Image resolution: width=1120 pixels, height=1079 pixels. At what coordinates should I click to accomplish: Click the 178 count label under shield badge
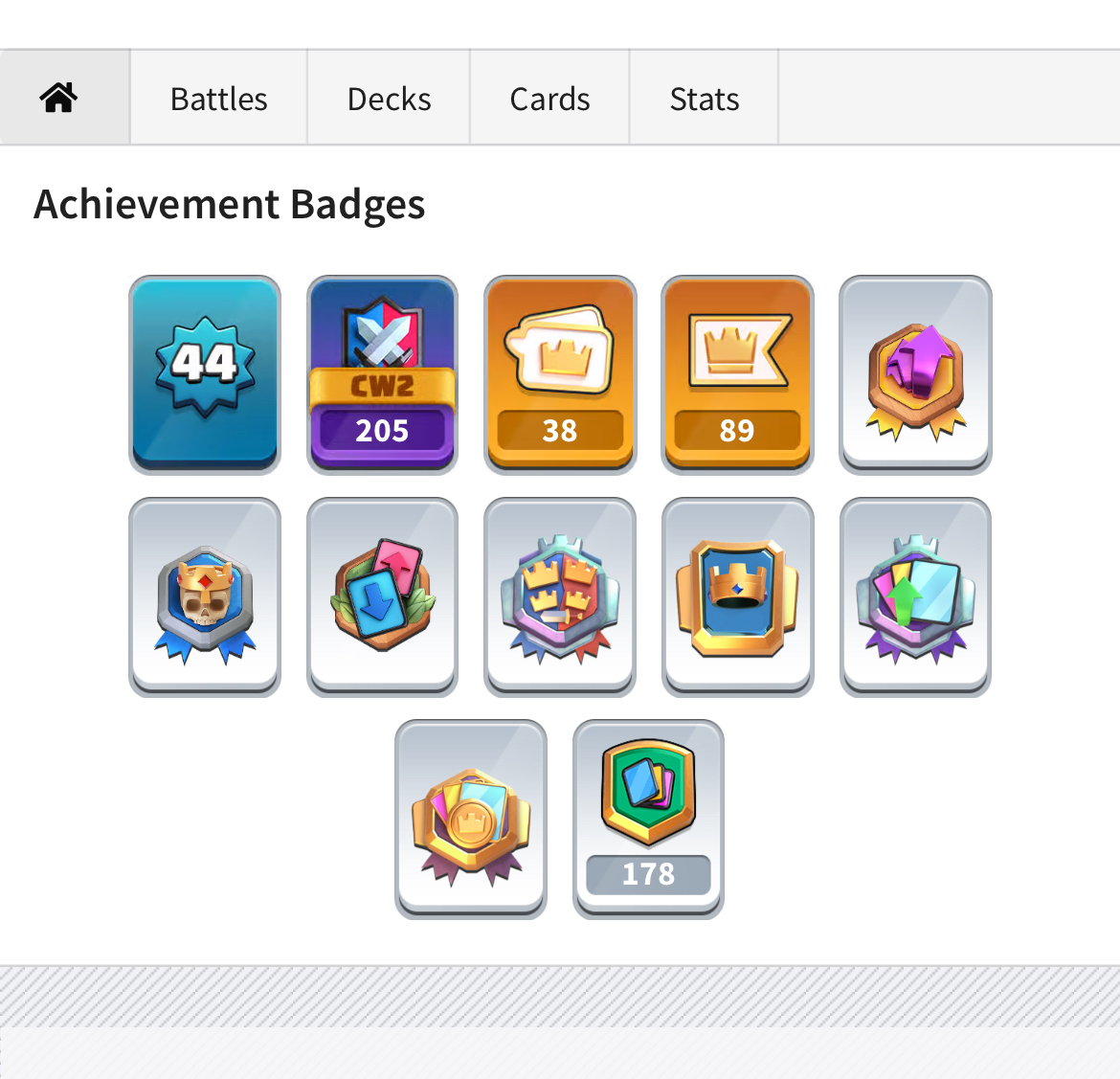[x=649, y=874]
